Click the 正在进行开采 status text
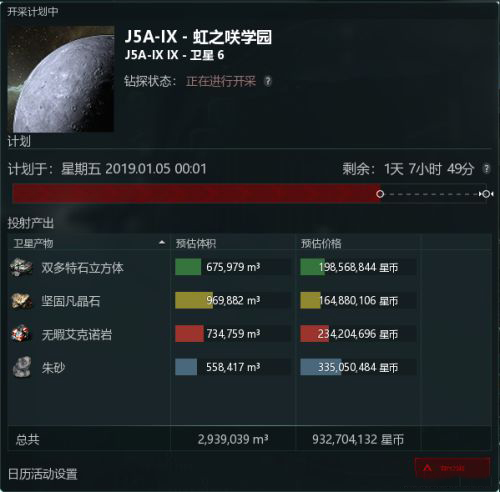The width and height of the screenshot is (500, 492). tap(221, 81)
